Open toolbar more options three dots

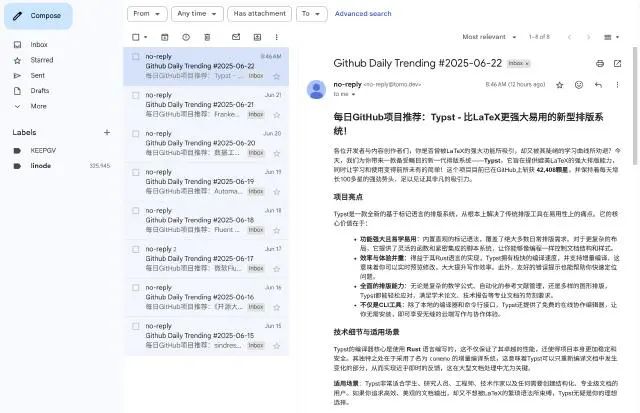pos(277,37)
